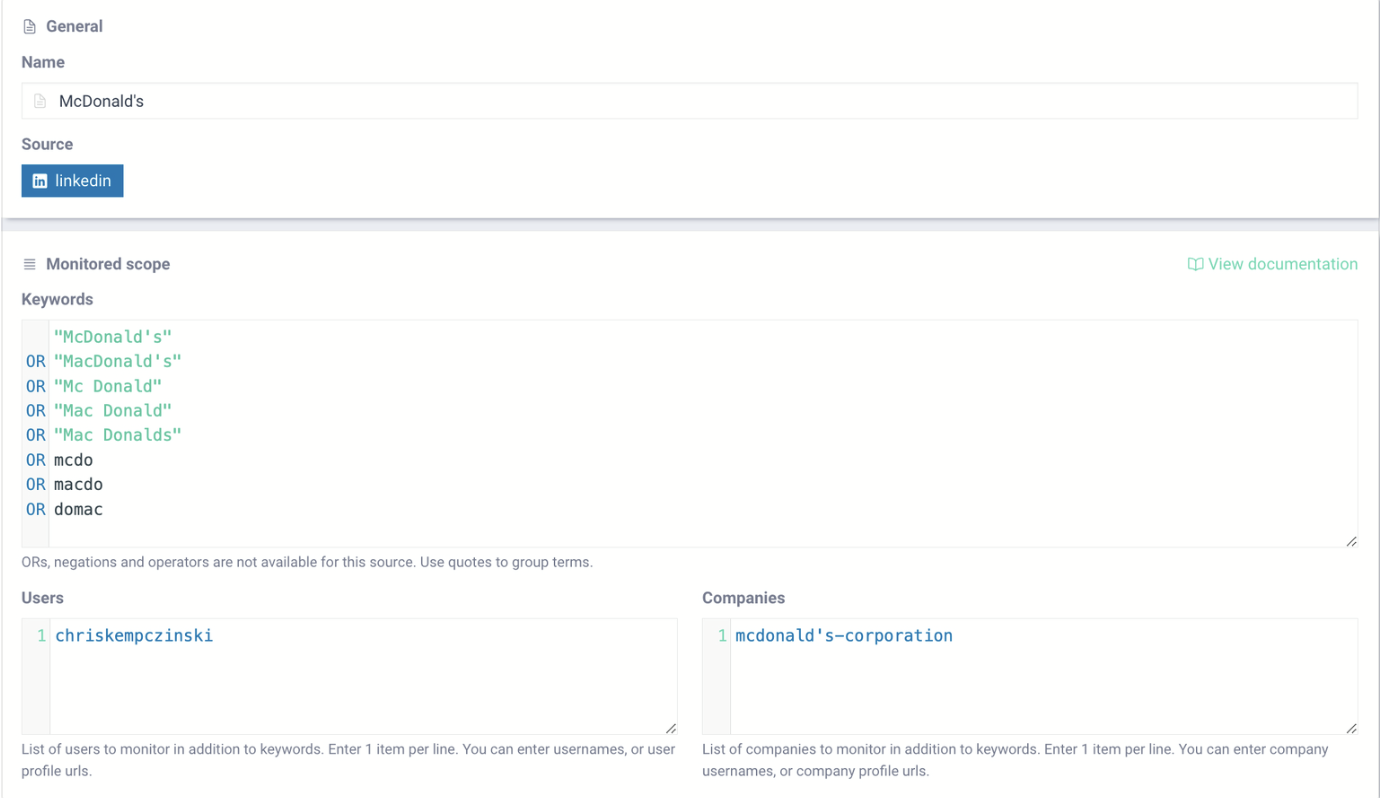Click chriskempczinski in the Users box
Viewport: 1380px width, 798px height.
pos(134,636)
